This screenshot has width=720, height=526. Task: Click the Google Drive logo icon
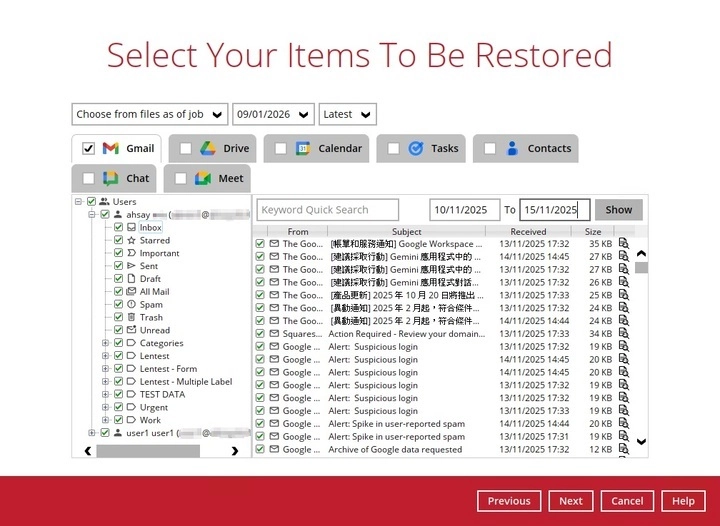(208, 148)
